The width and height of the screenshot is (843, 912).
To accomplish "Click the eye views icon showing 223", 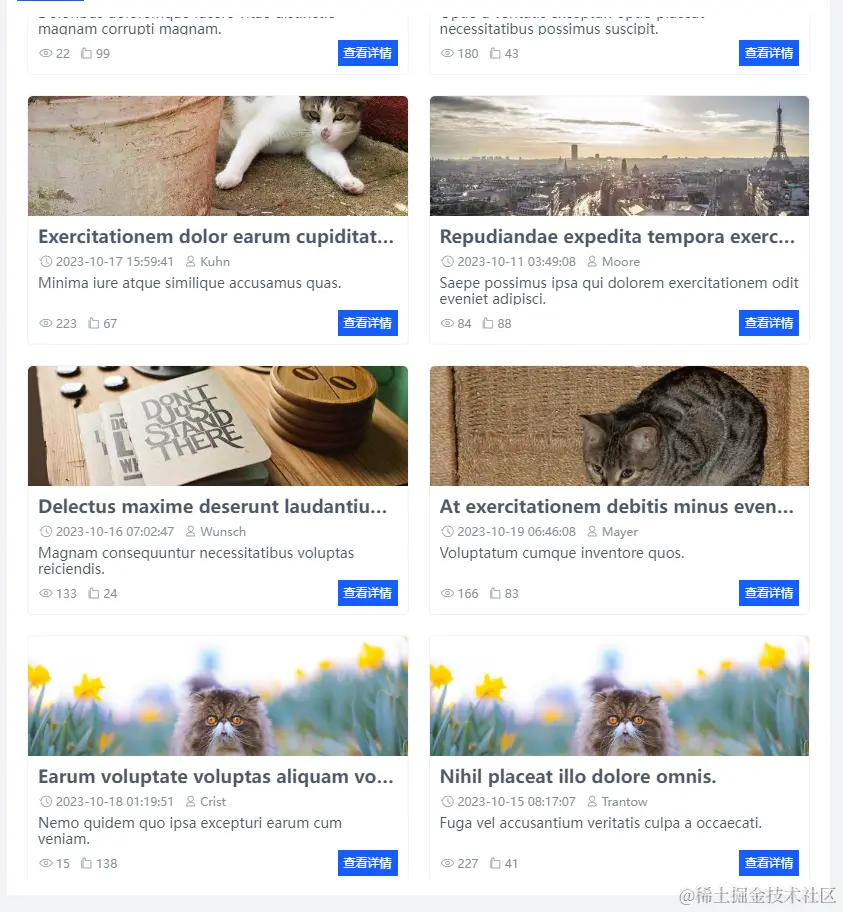I will [45, 323].
